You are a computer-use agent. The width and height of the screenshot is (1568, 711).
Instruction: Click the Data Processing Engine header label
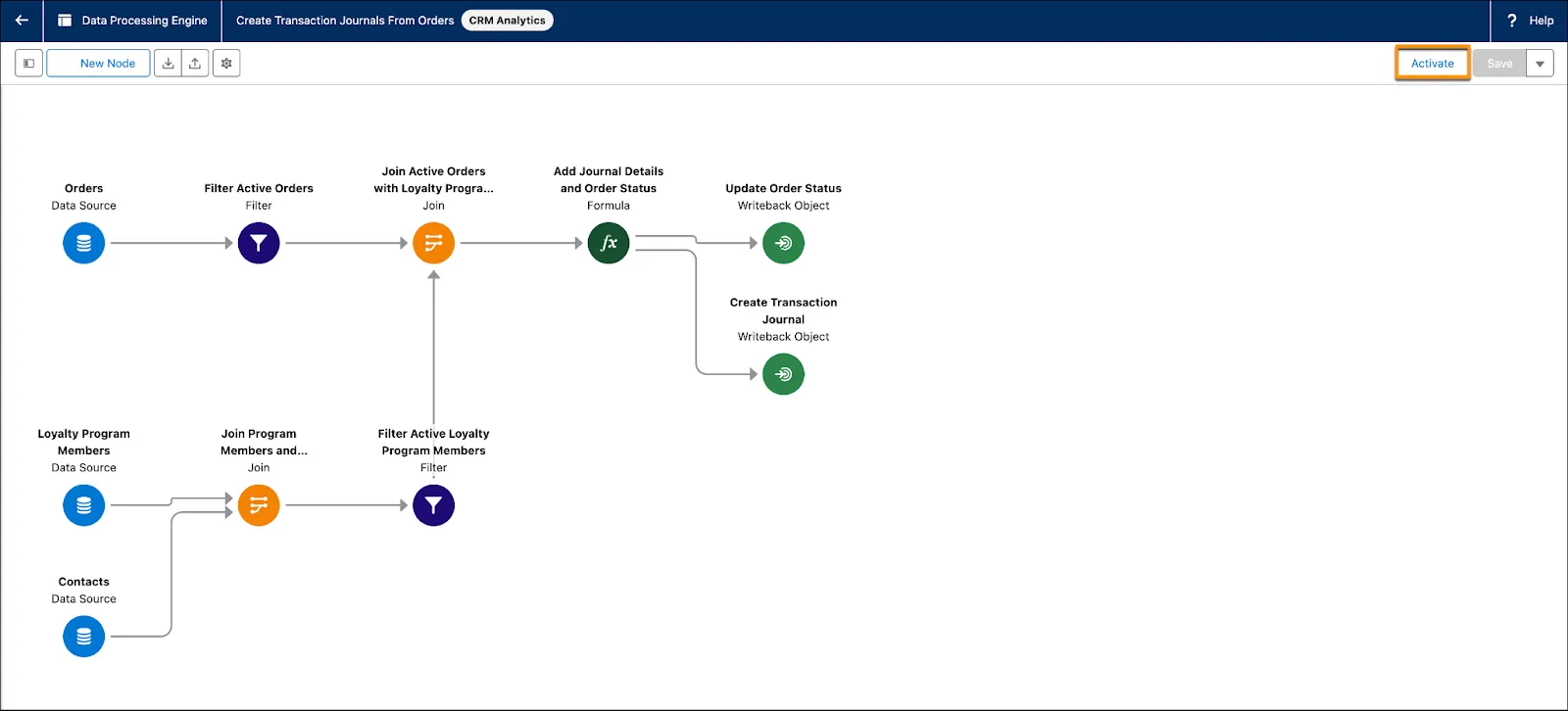[x=144, y=21]
